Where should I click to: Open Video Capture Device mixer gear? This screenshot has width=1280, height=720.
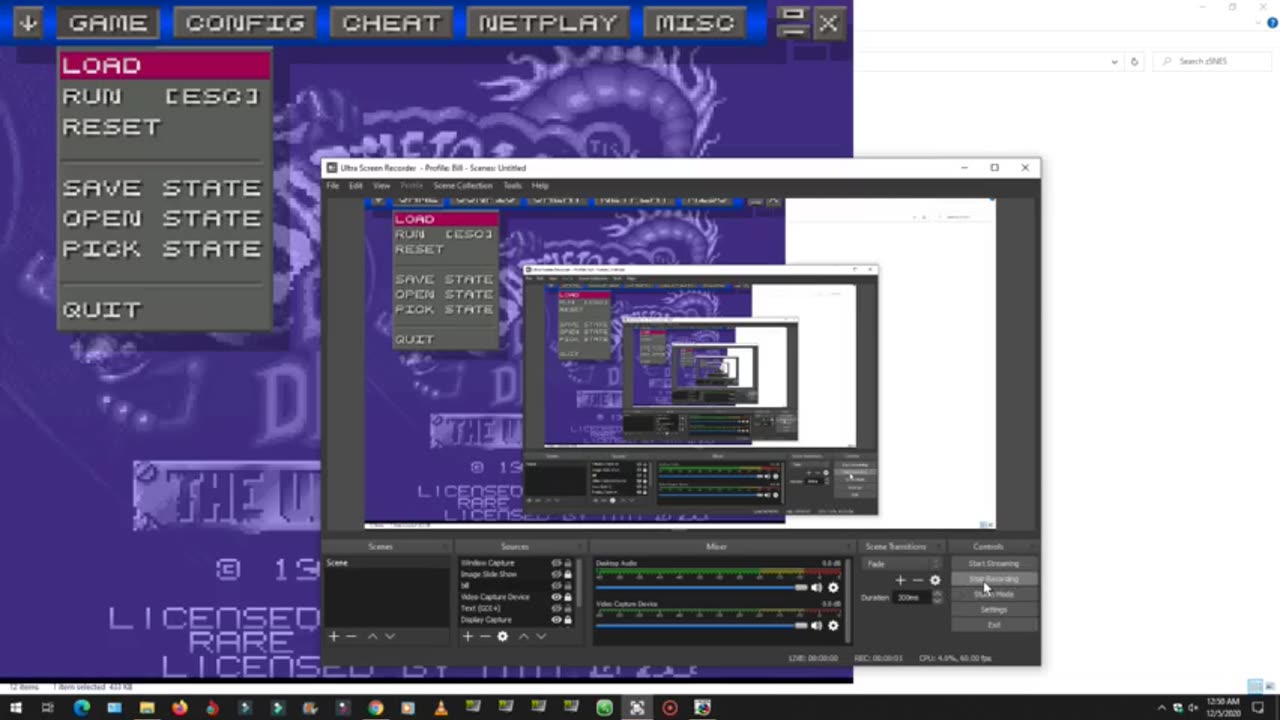[x=833, y=625]
